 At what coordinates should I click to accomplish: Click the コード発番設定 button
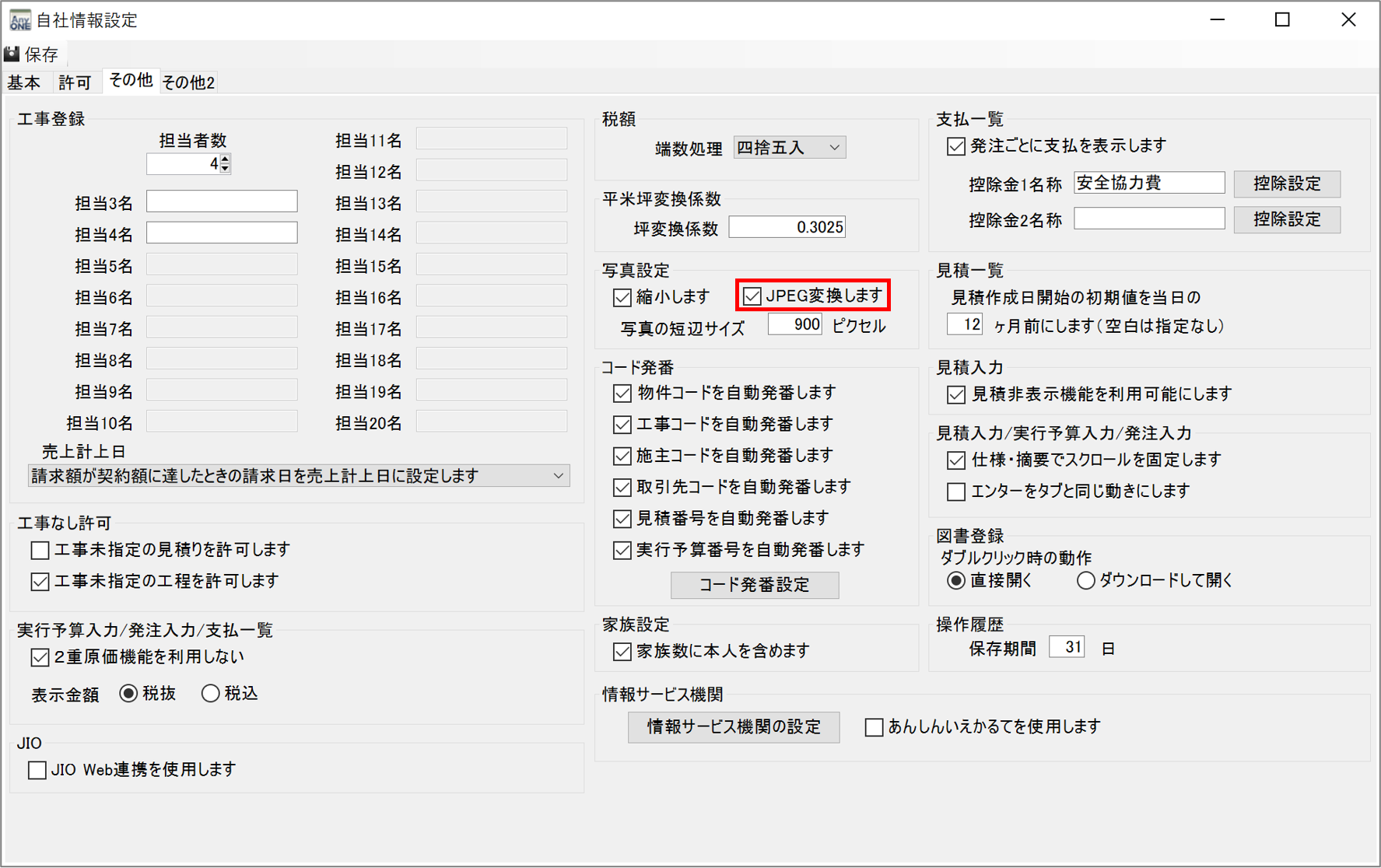[754, 585]
